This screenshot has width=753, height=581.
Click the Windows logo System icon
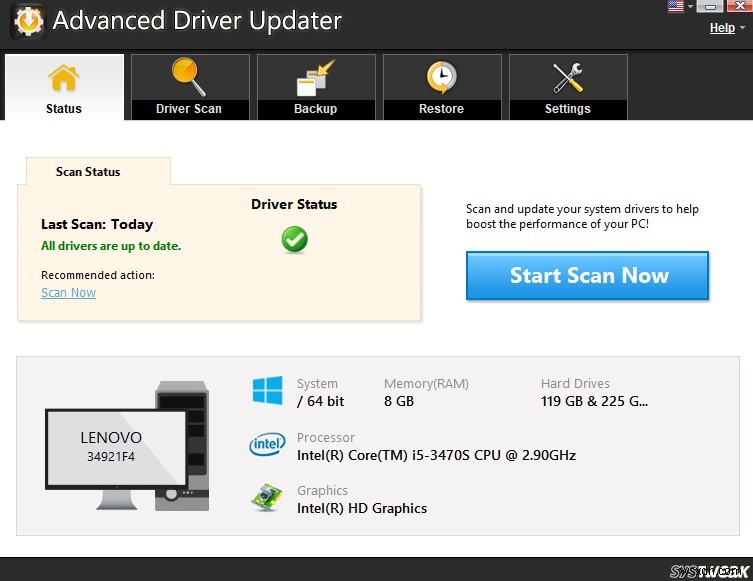(x=267, y=390)
